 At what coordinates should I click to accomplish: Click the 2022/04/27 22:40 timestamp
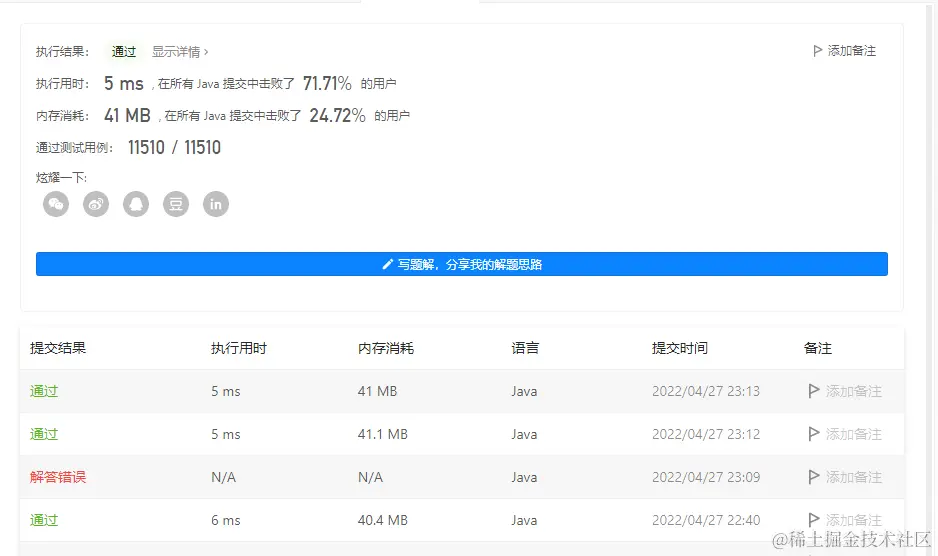pos(706,520)
